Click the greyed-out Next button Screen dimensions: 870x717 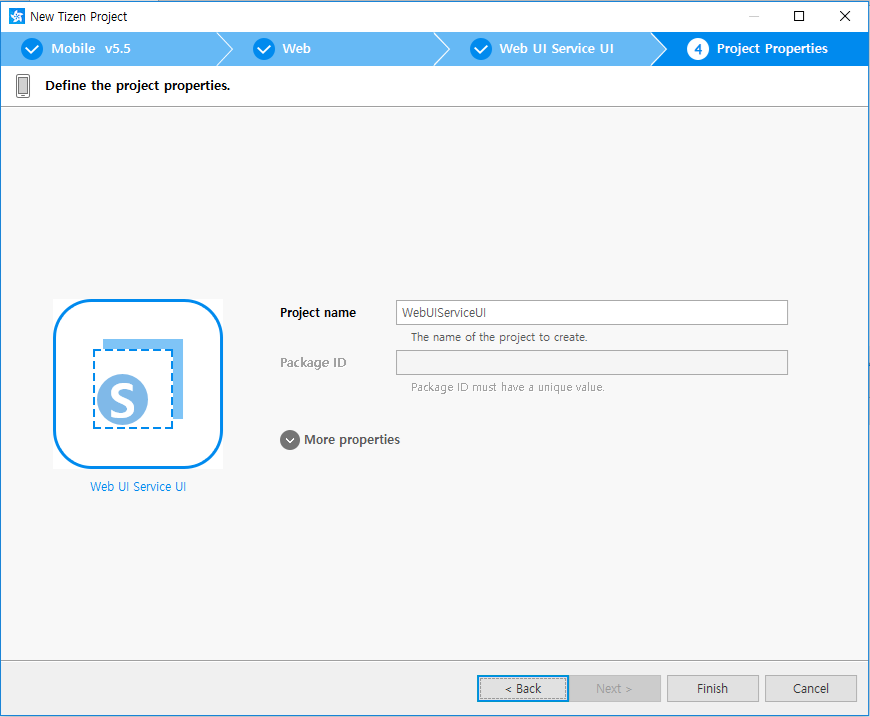click(614, 688)
